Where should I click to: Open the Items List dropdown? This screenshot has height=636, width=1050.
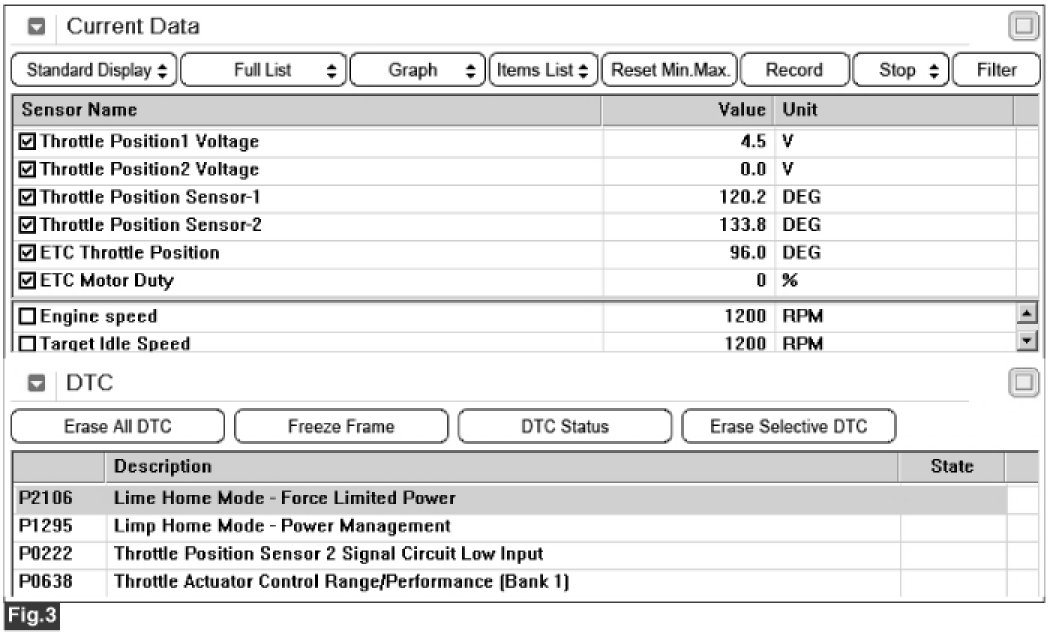tap(543, 70)
